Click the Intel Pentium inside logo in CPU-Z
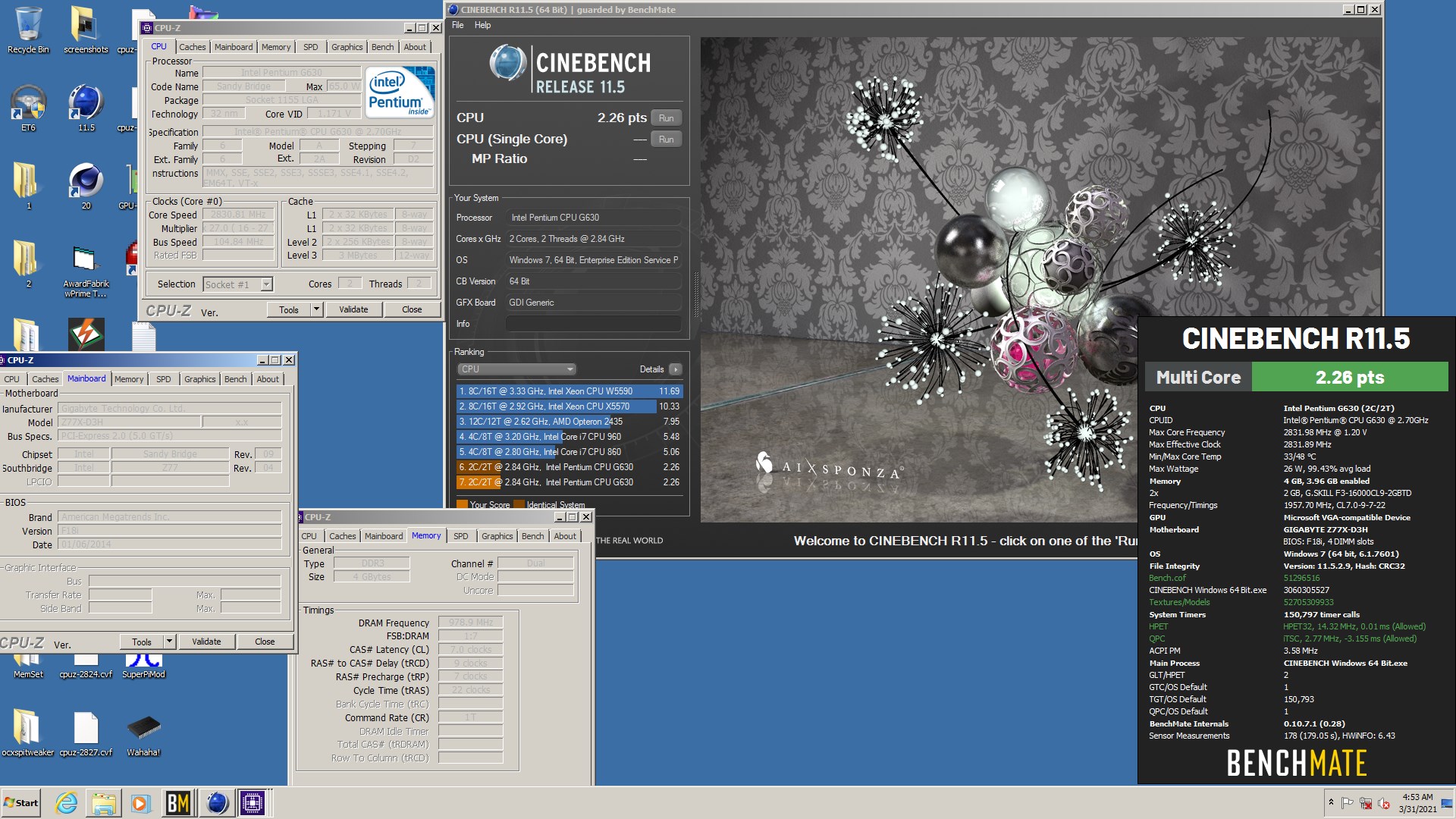The image size is (1456, 819). point(400,92)
